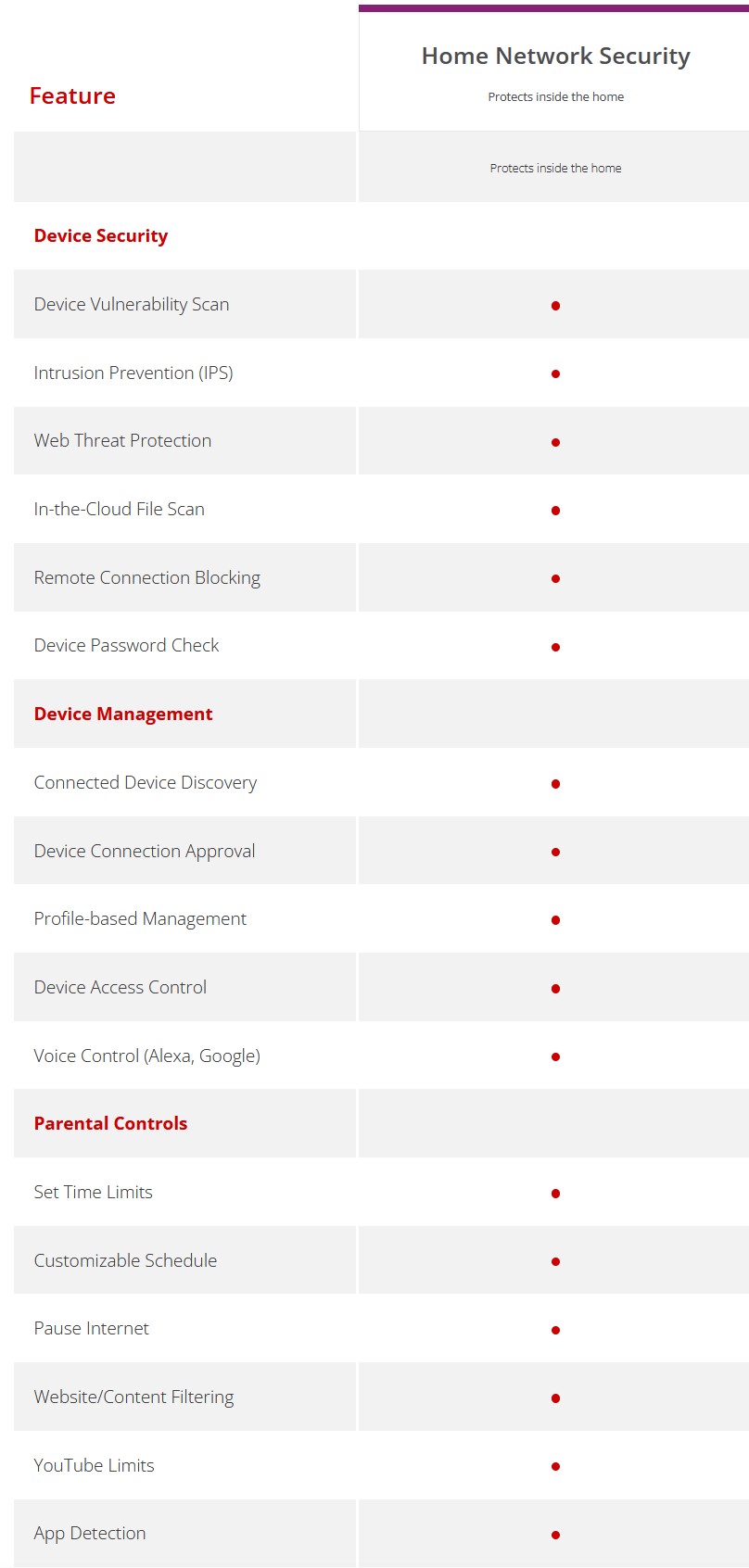Click the Parental Controls section heading

[x=110, y=1123]
